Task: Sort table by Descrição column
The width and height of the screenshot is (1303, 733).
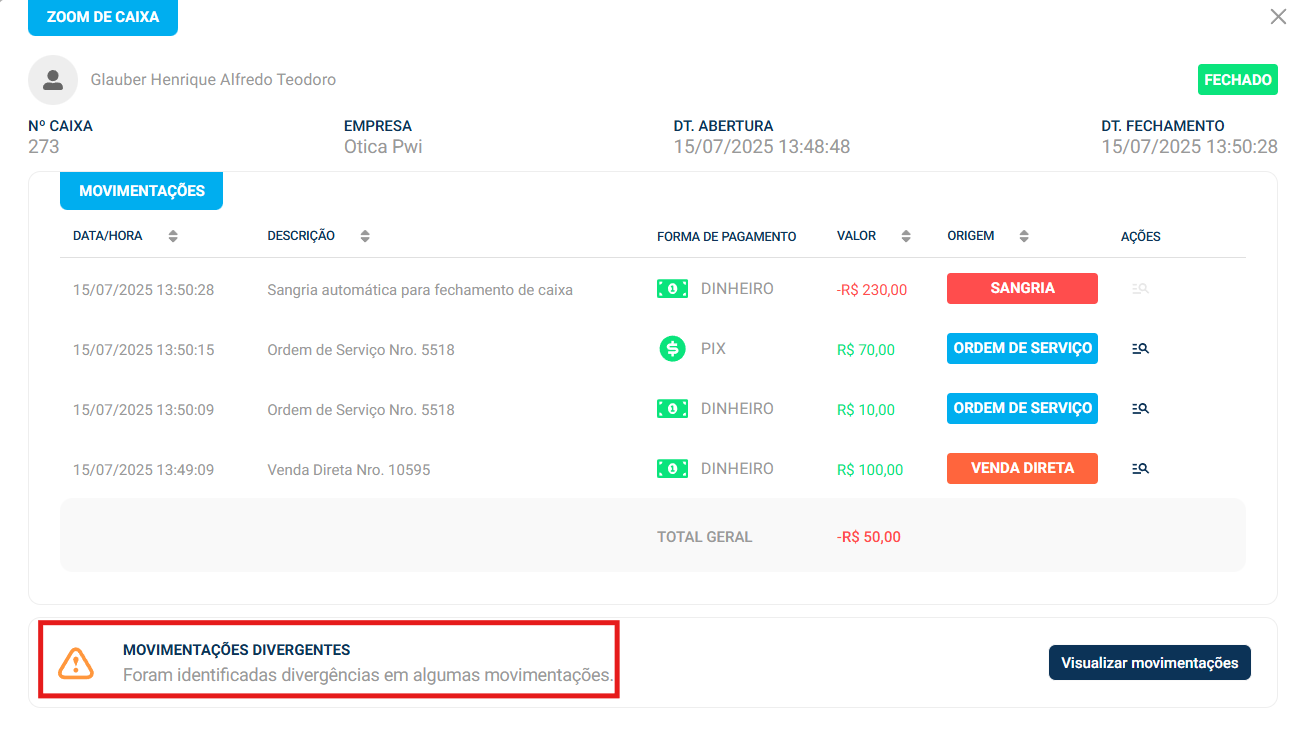Action: click(365, 237)
